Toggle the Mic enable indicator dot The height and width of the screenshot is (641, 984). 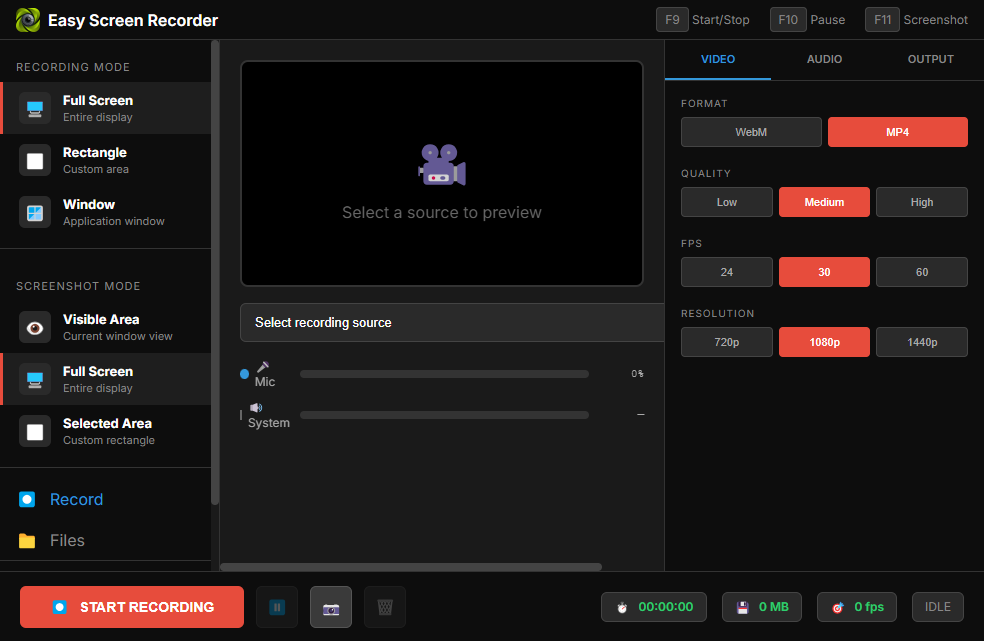pyautogui.click(x=245, y=374)
